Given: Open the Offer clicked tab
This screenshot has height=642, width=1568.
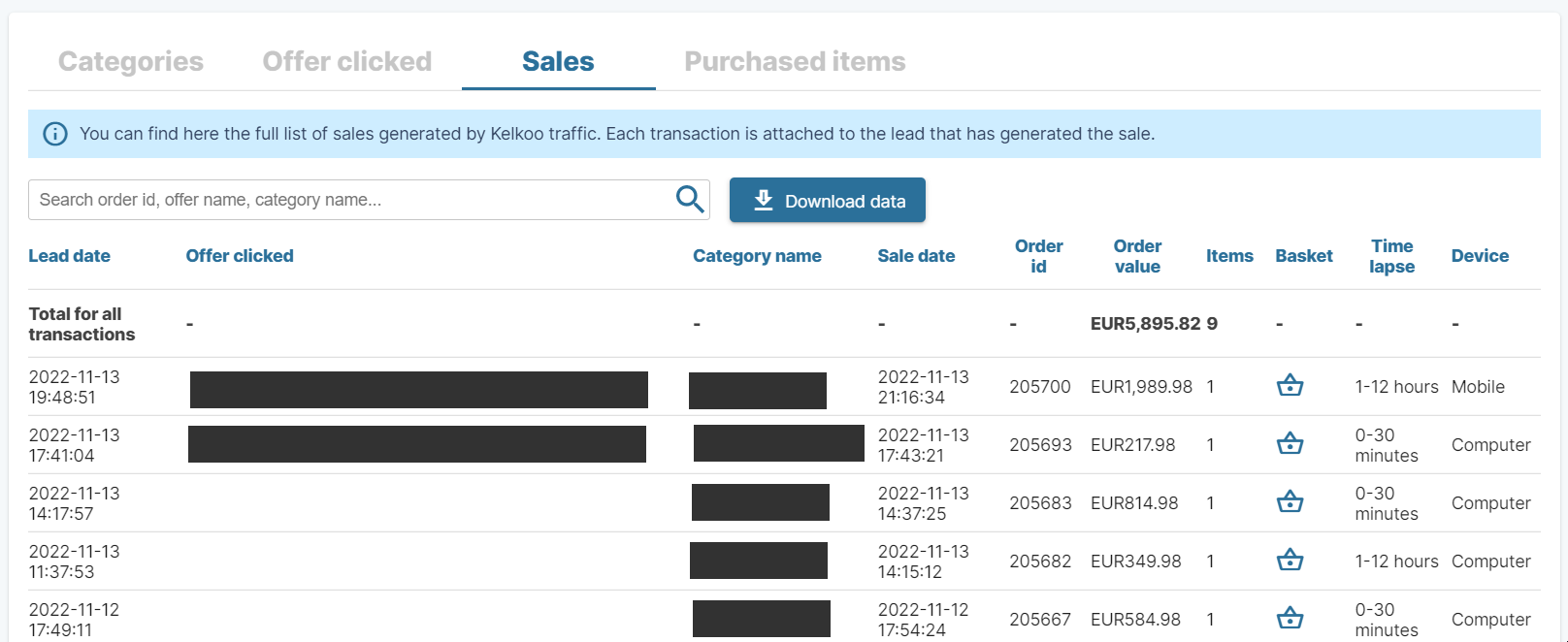Looking at the screenshot, I should (347, 61).
